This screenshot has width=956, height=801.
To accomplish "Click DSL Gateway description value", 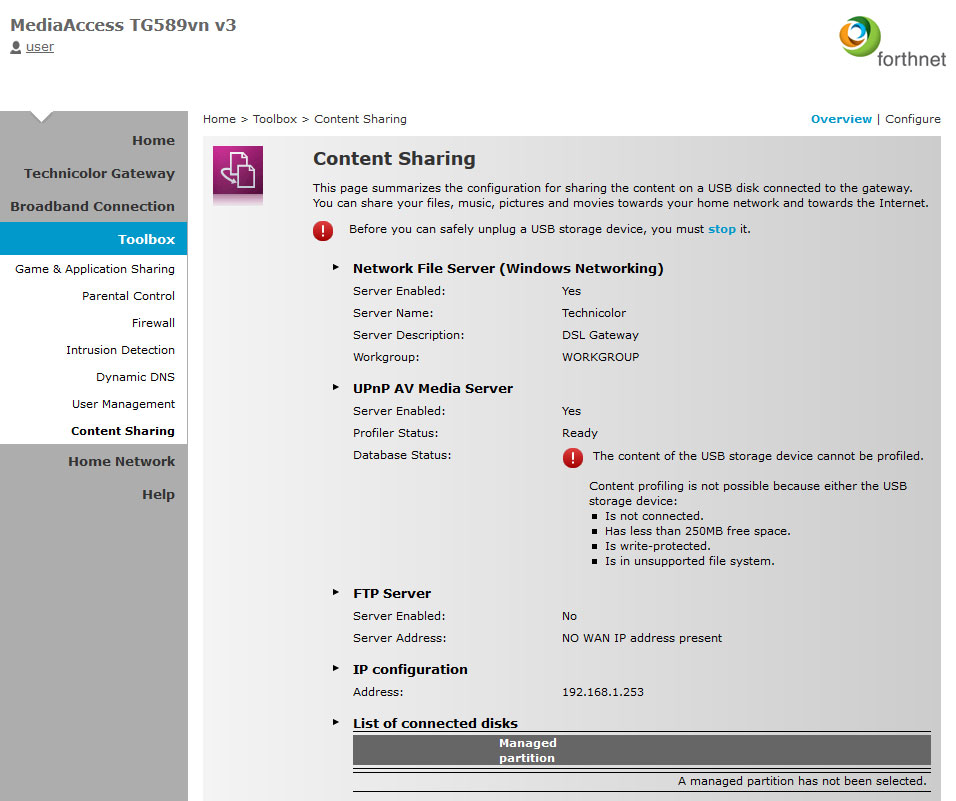I will (601, 335).
